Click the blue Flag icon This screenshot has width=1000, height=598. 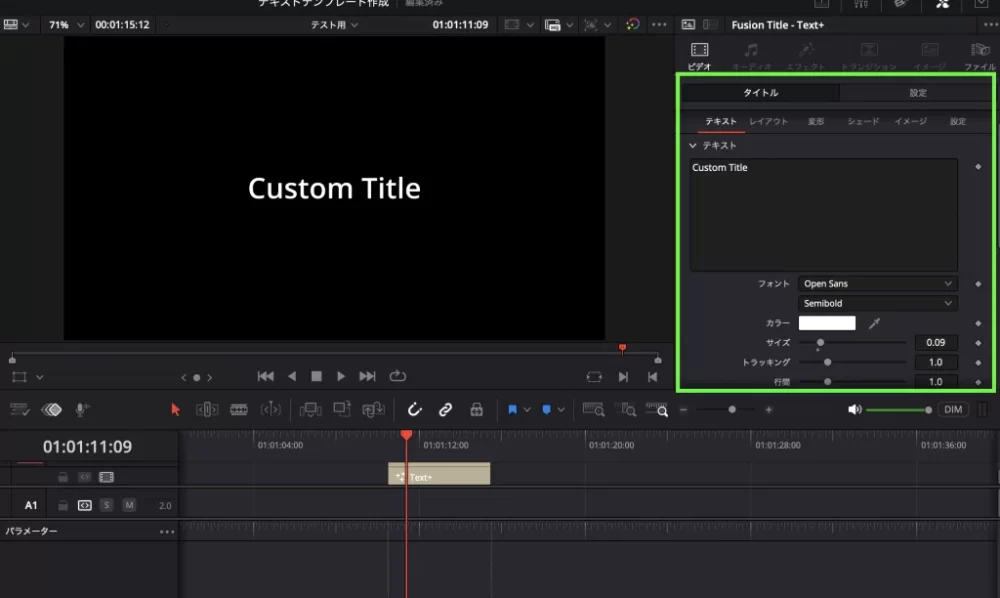click(x=512, y=409)
